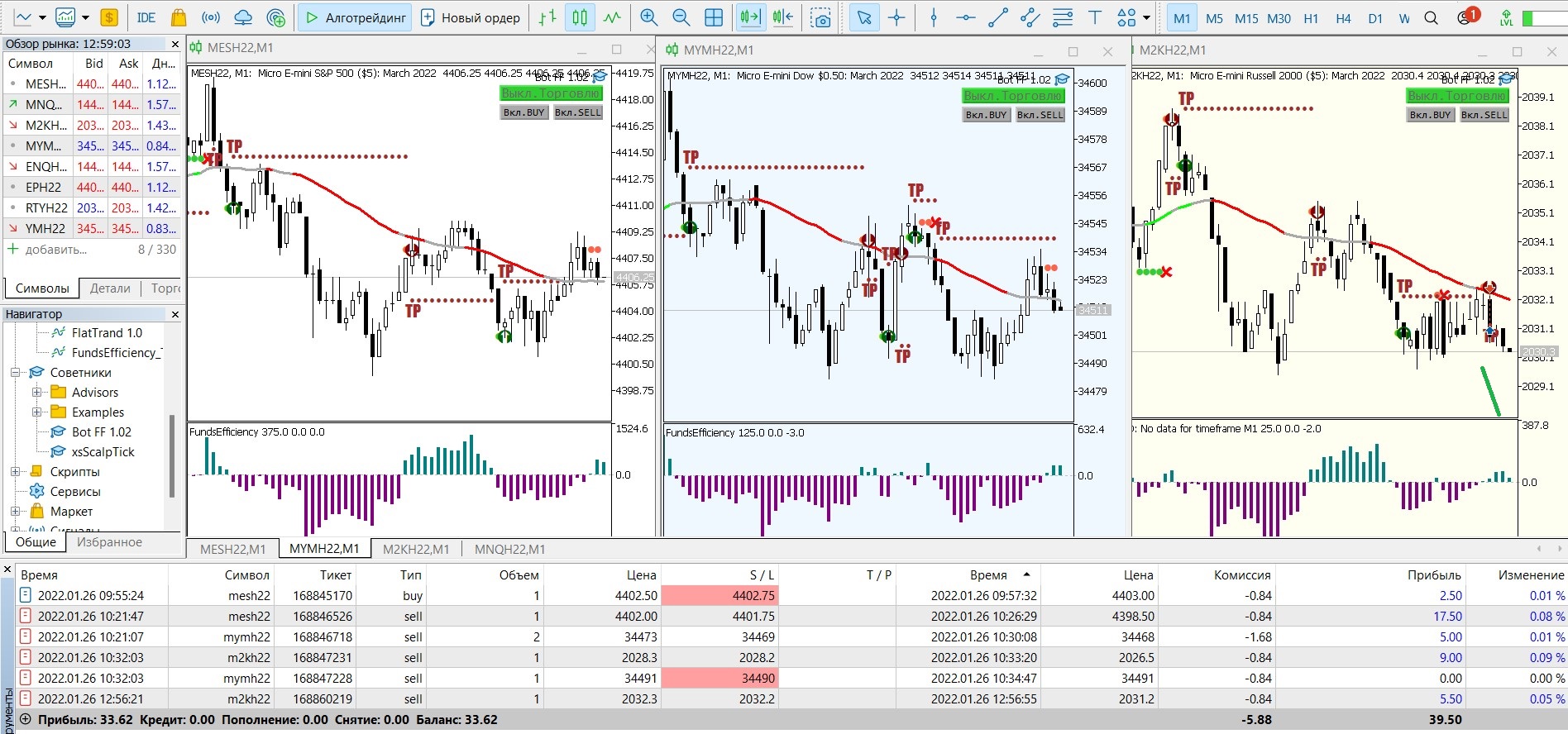1568x734 pixels.
Task: Set timeframe to M5
Action: tap(1214, 18)
